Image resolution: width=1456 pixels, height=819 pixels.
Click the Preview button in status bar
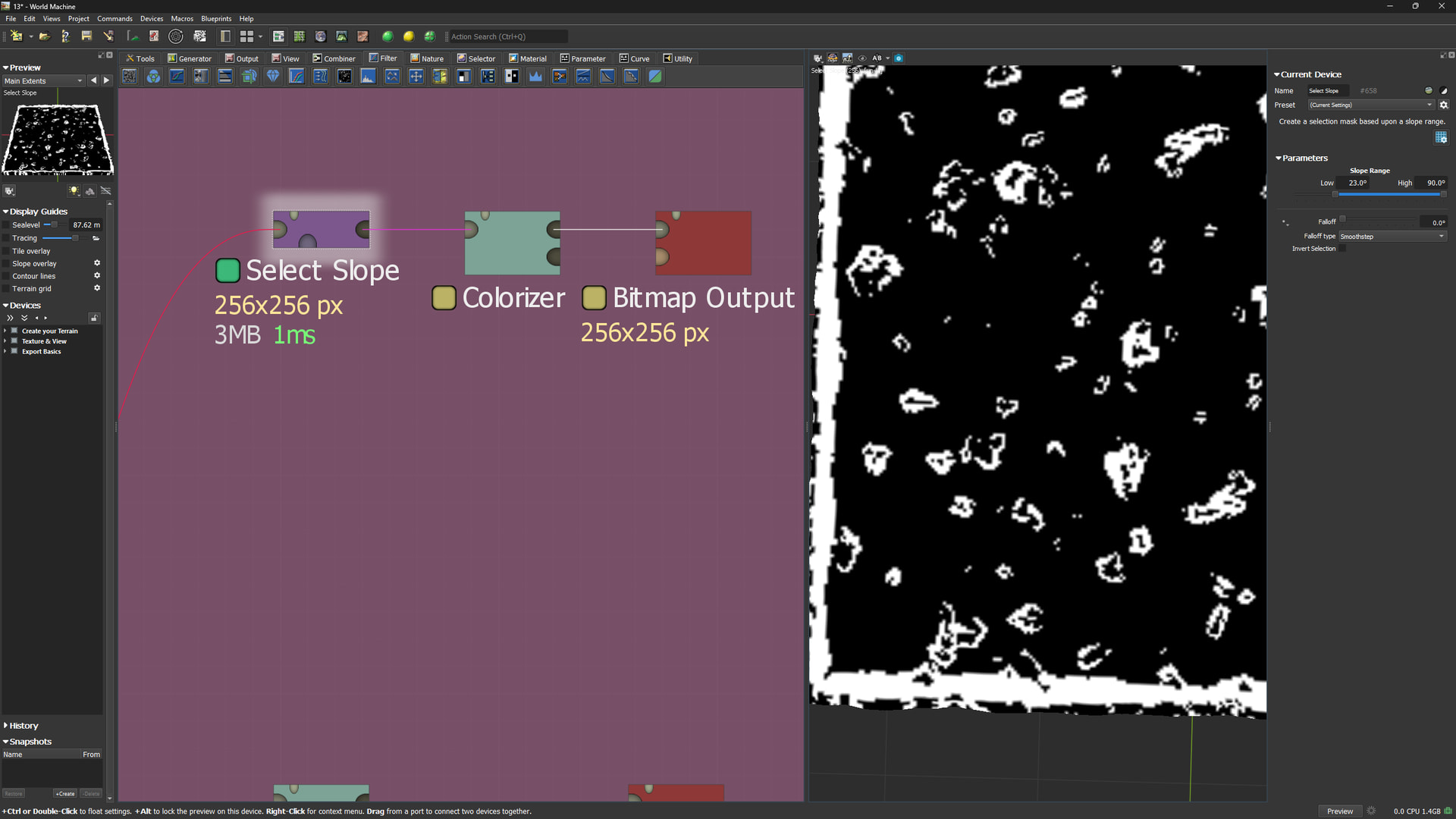1339,811
